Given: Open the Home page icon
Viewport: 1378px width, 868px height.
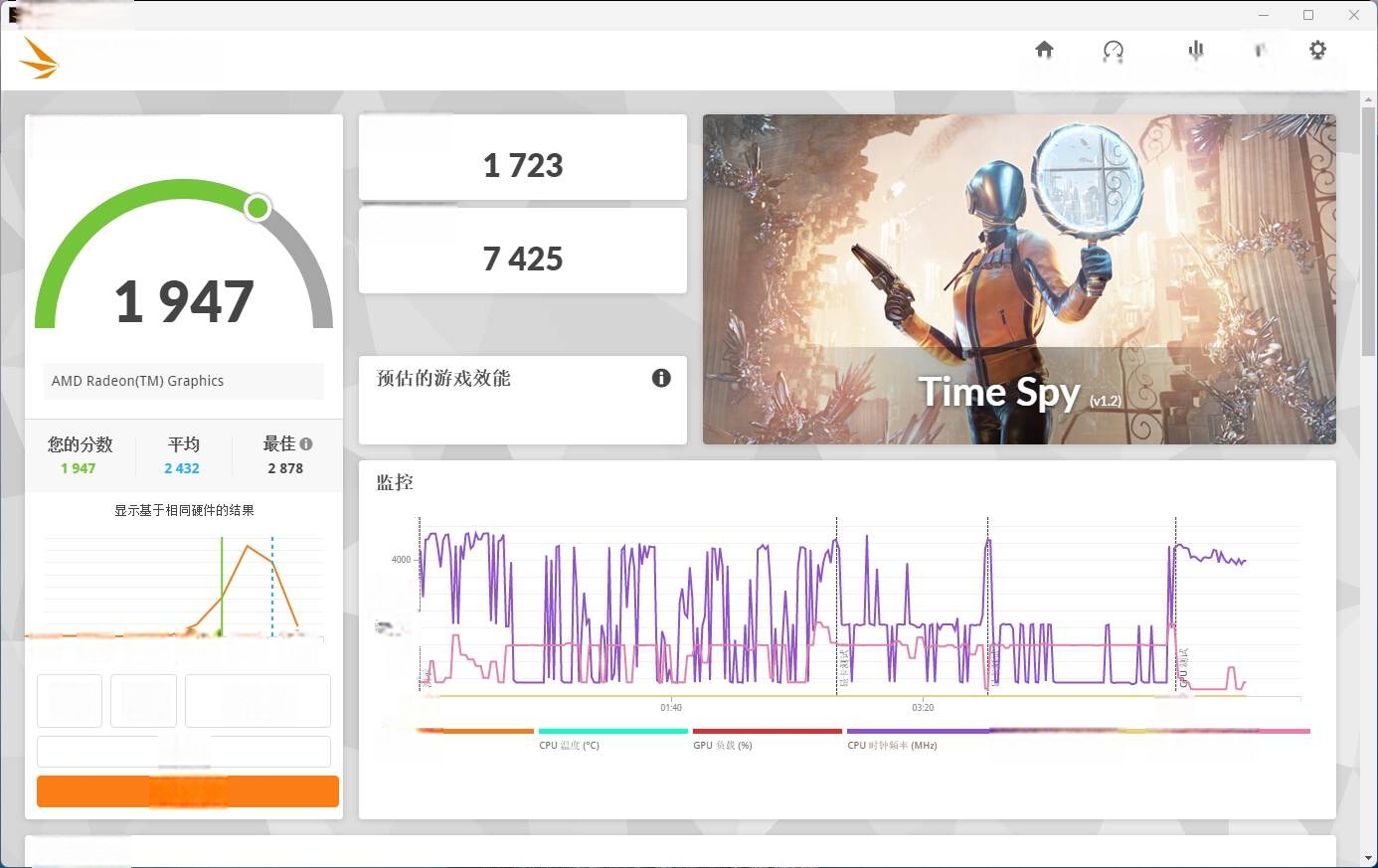Looking at the screenshot, I should (x=1044, y=49).
